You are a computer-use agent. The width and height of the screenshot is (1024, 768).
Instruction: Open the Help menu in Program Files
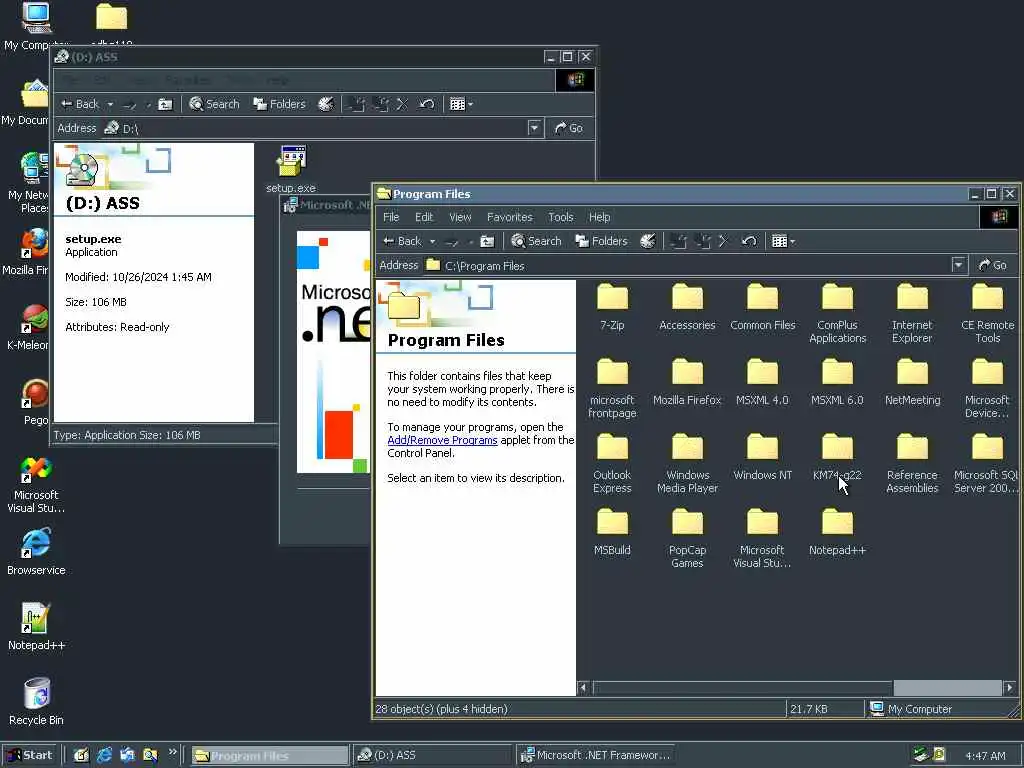point(600,217)
